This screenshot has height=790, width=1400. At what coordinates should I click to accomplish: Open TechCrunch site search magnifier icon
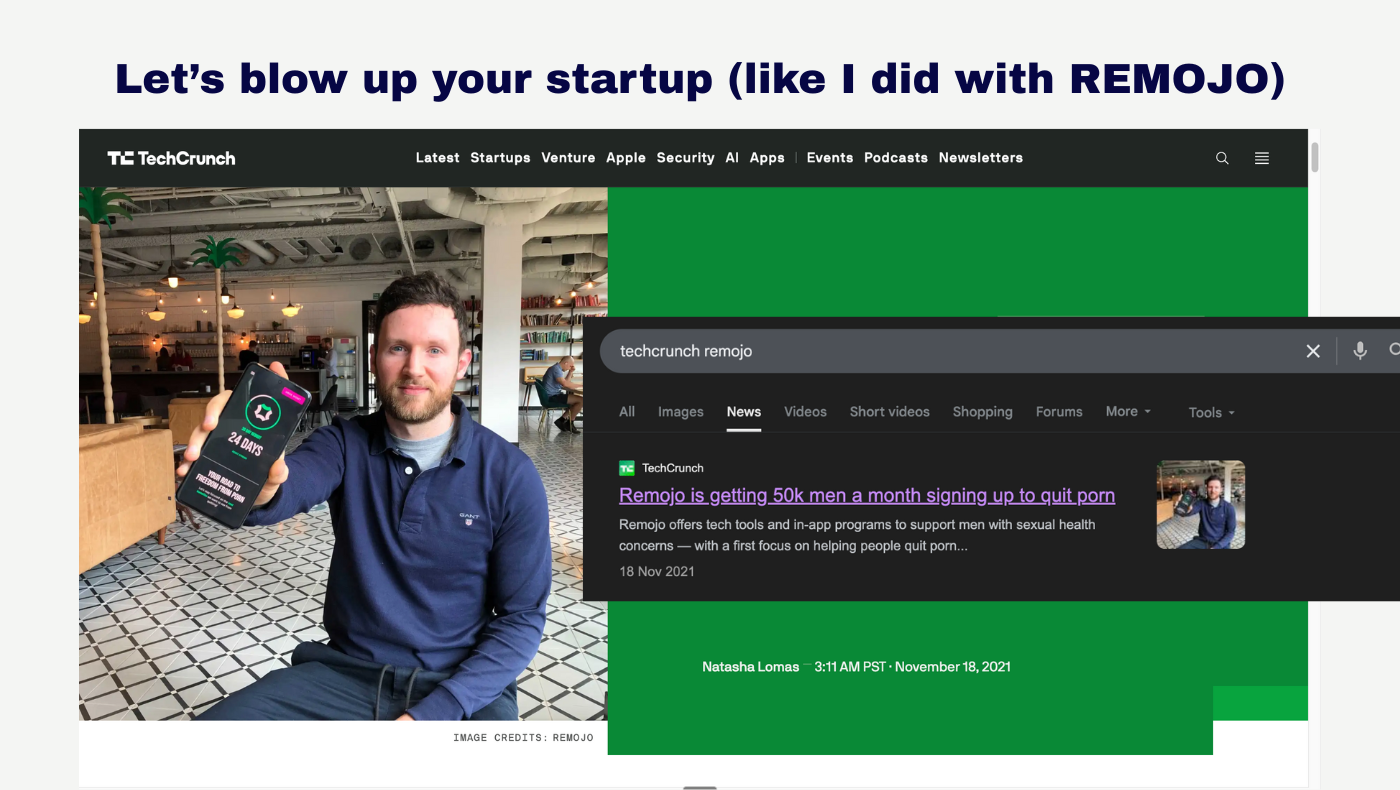coord(1222,158)
